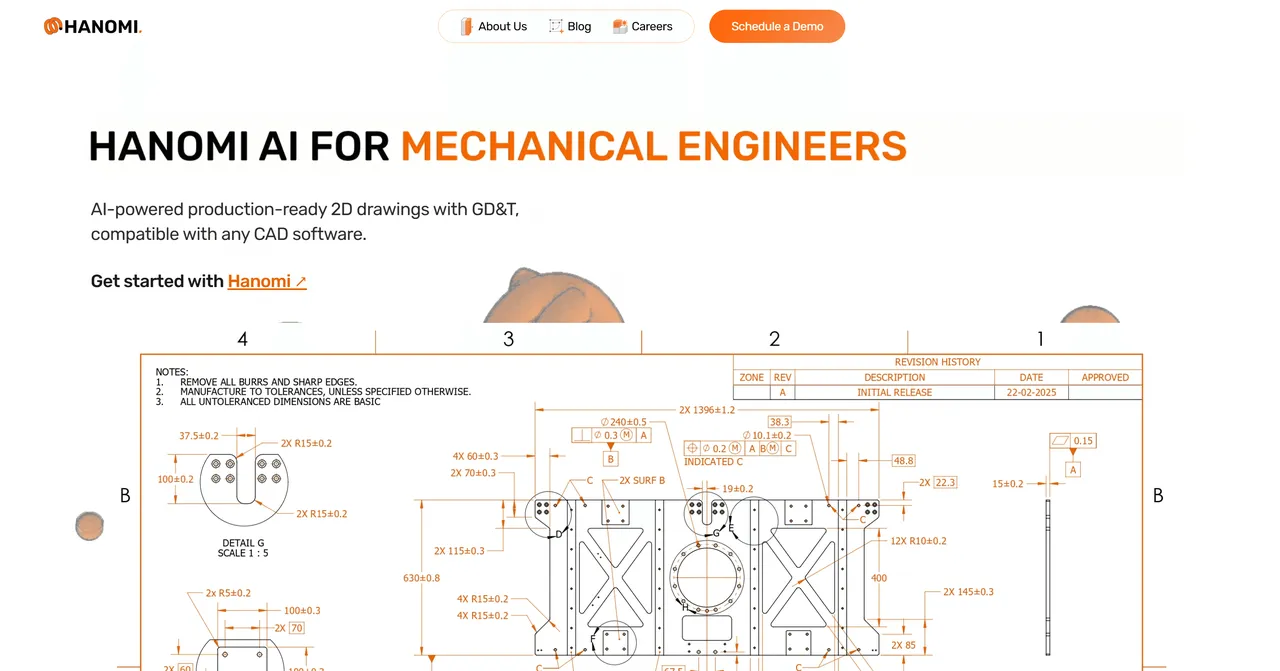Click the APPROVED column header

coord(1105,377)
